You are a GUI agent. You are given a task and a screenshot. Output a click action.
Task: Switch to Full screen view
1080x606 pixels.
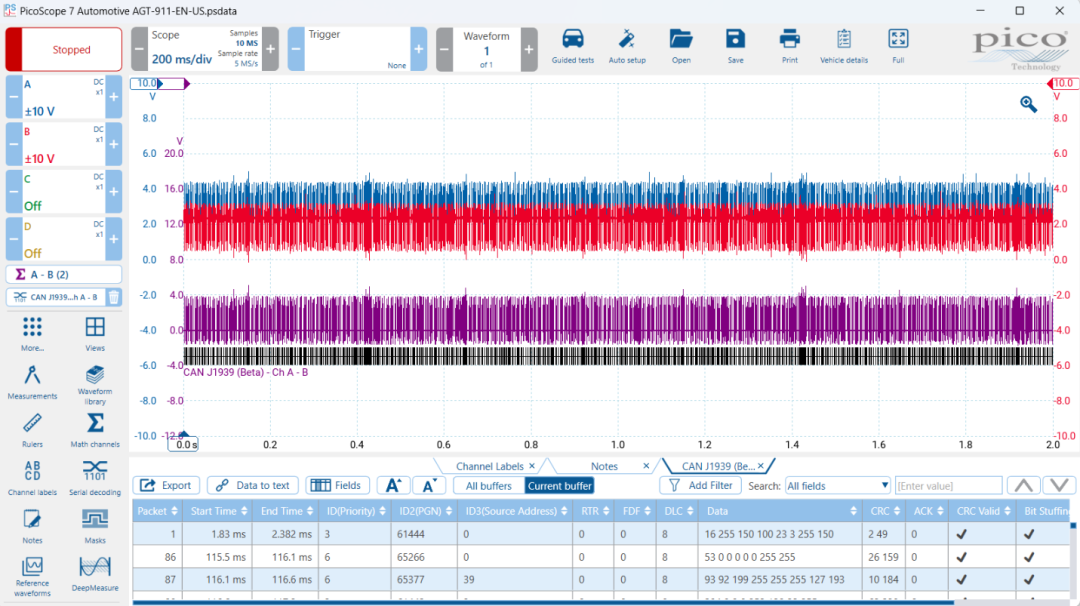tap(898, 47)
